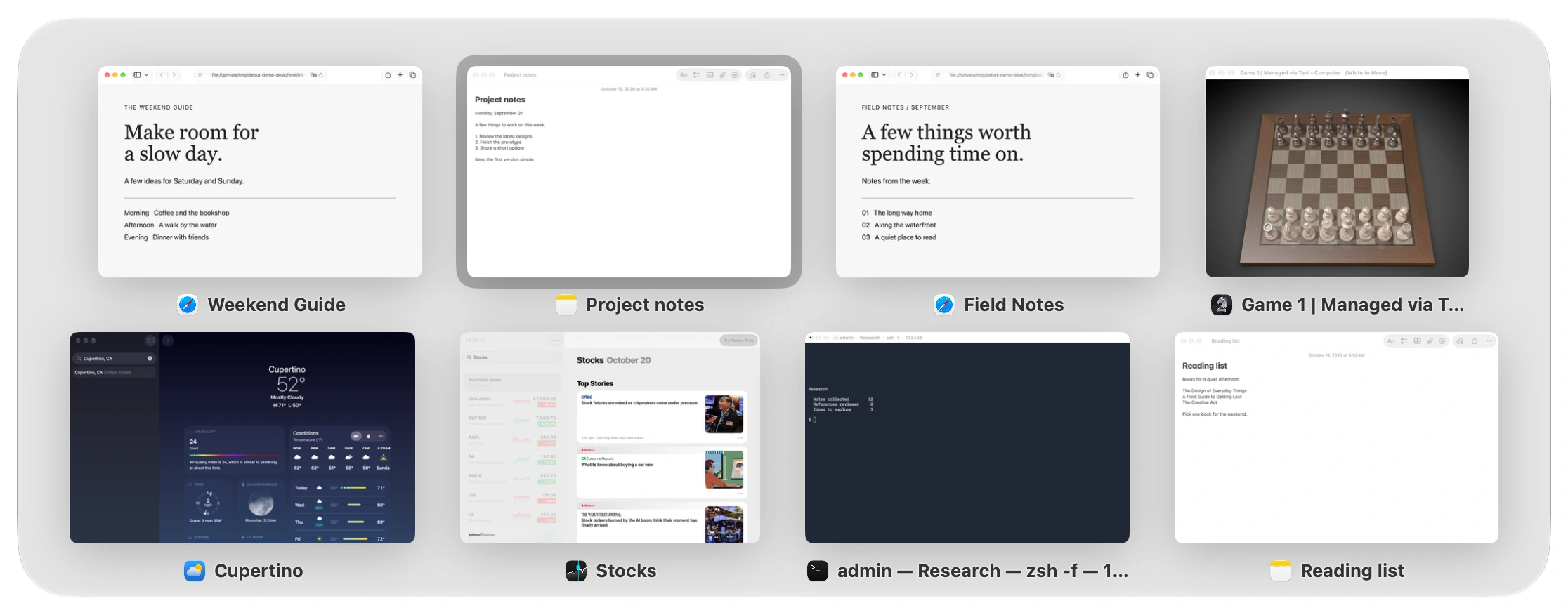Click the tab overview icon in Weekend Guide window
Image resolution: width=1568 pixels, height=615 pixels.
[412, 75]
